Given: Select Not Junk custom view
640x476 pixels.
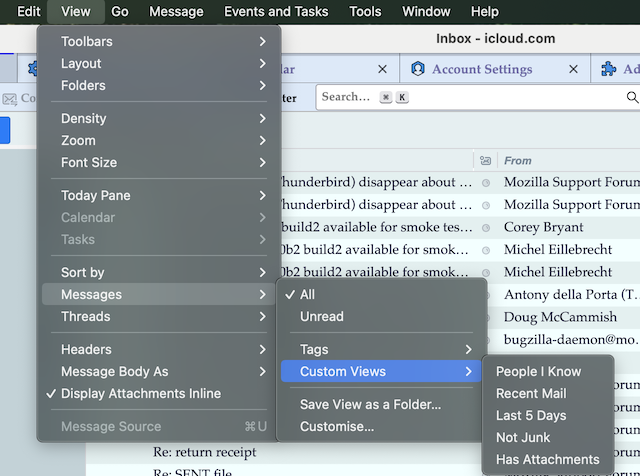Looking at the screenshot, I should [x=548, y=438].
